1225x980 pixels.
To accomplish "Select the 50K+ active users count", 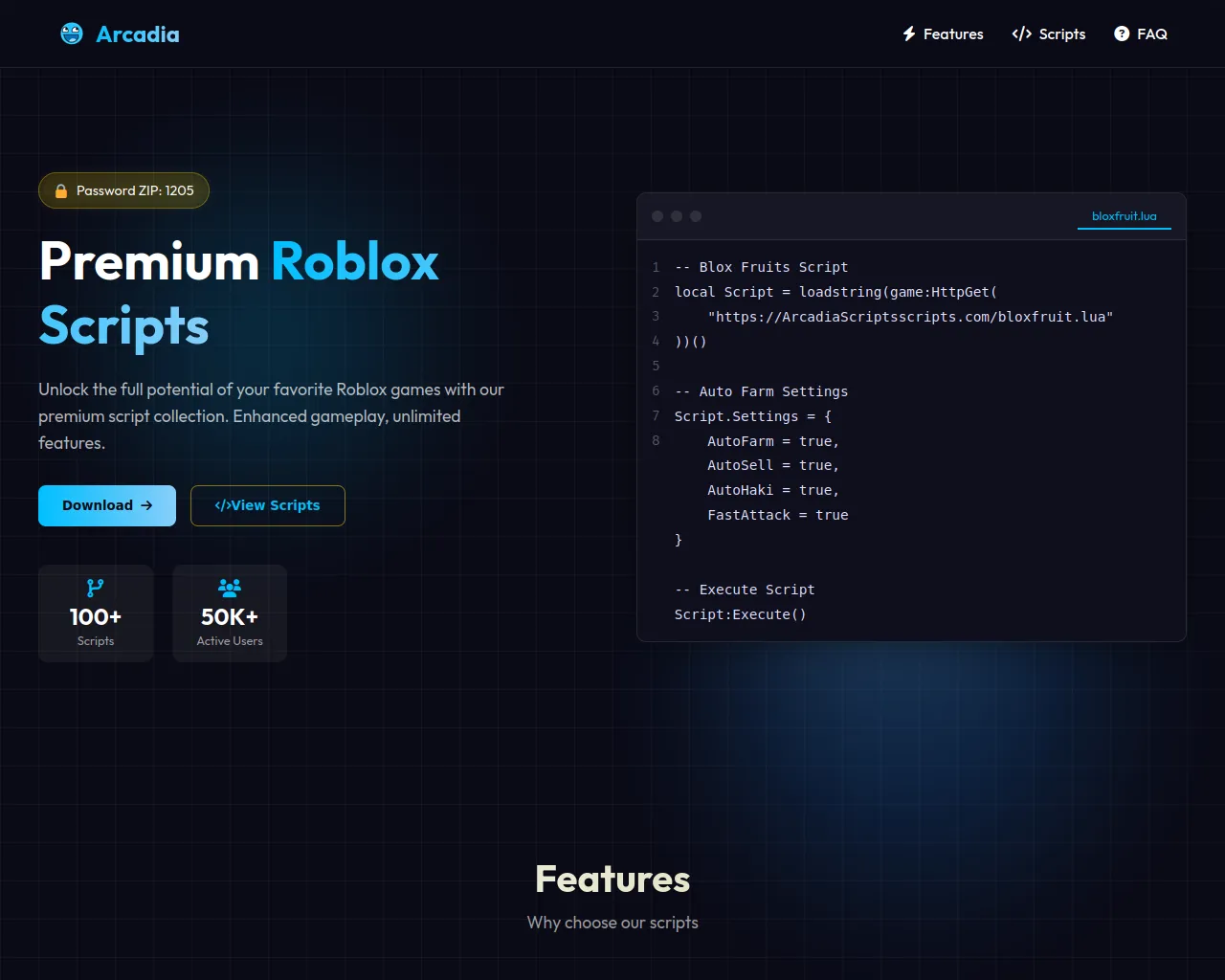I will click(x=230, y=616).
